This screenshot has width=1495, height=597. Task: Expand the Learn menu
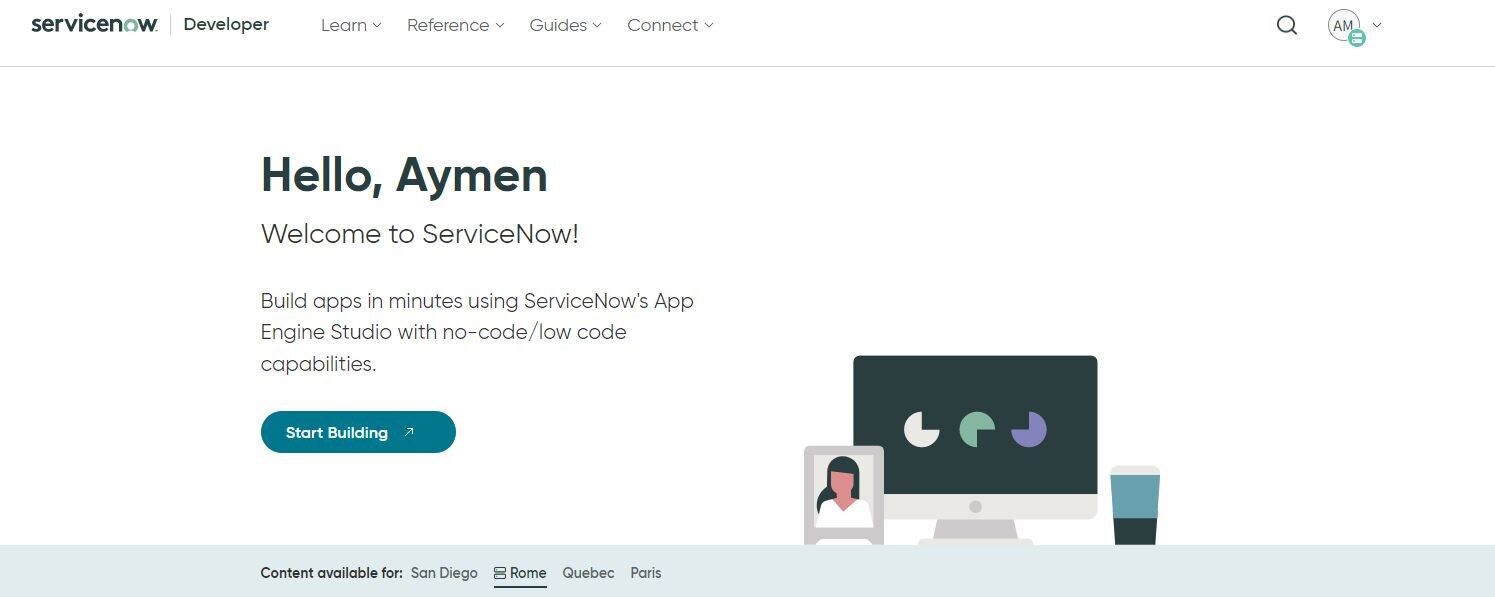point(351,25)
